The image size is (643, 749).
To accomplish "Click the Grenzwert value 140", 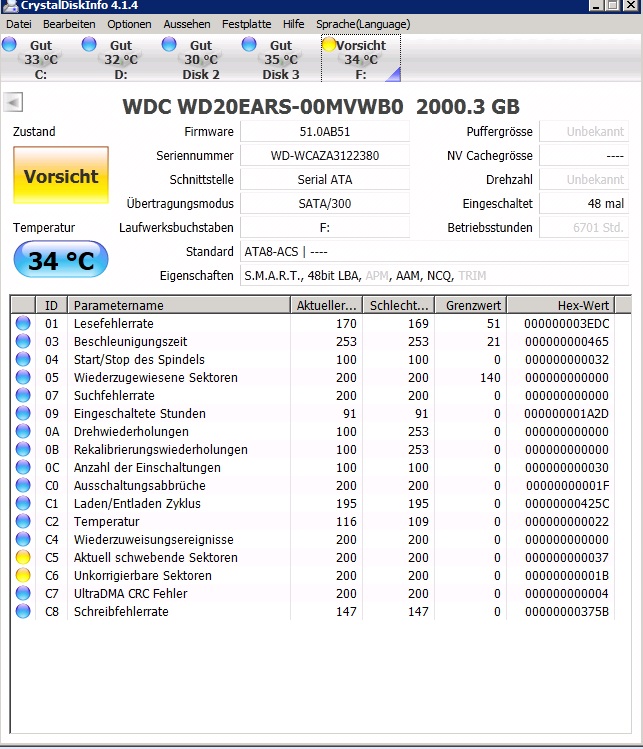I will tap(490, 378).
